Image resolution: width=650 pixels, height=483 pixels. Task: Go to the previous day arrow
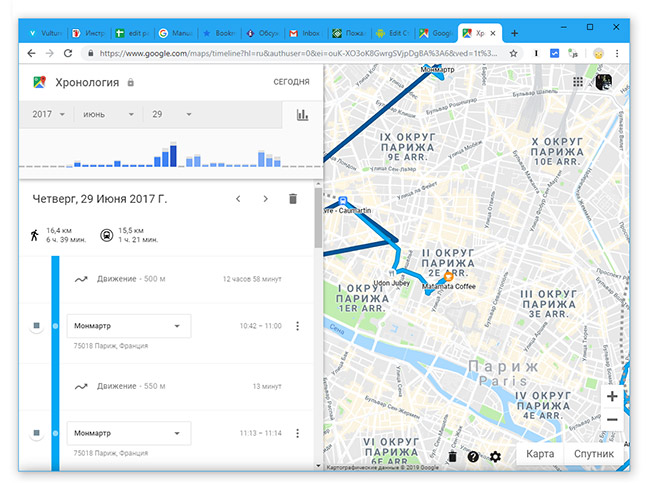pos(238,199)
